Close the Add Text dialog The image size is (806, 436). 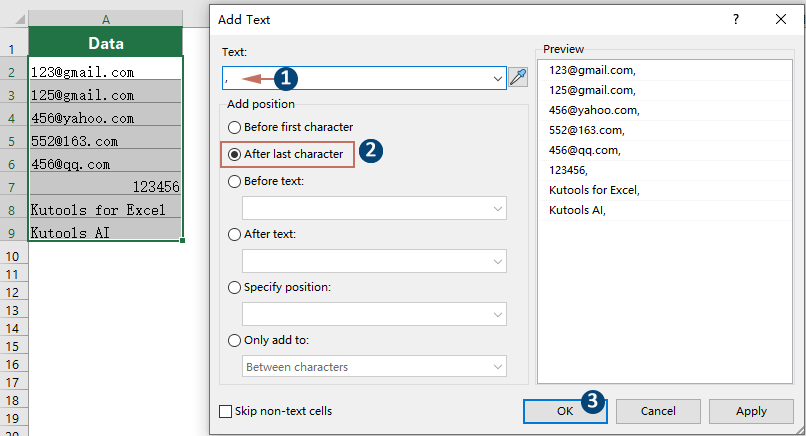[781, 19]
